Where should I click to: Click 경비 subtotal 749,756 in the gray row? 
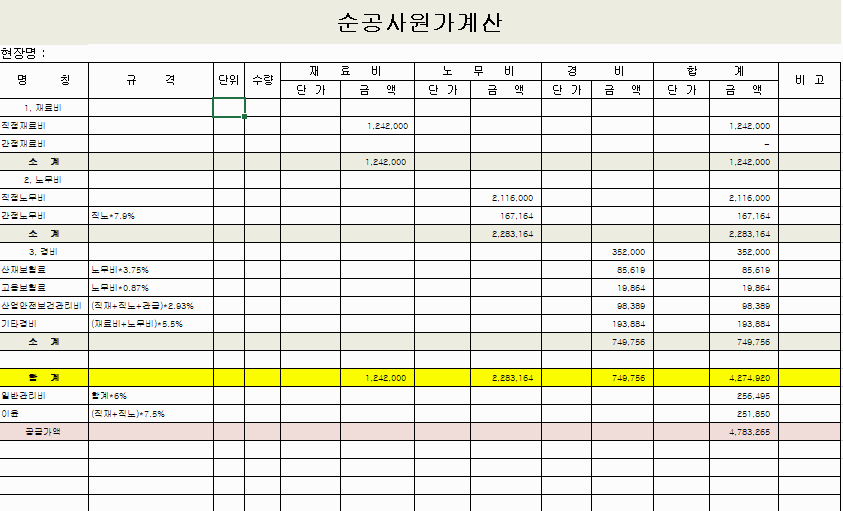click(x=628, y=342)
